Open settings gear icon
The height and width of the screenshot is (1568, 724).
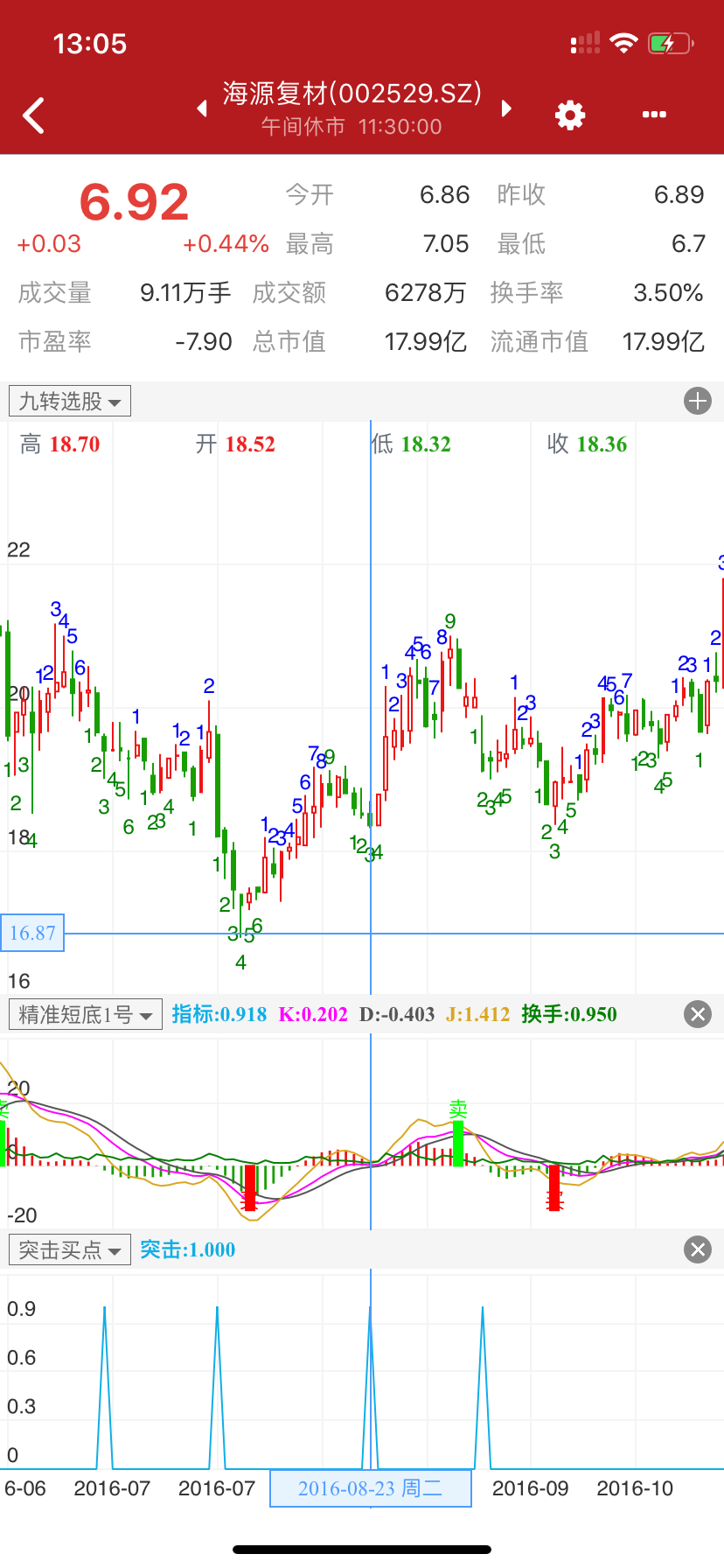pos(570,115)
